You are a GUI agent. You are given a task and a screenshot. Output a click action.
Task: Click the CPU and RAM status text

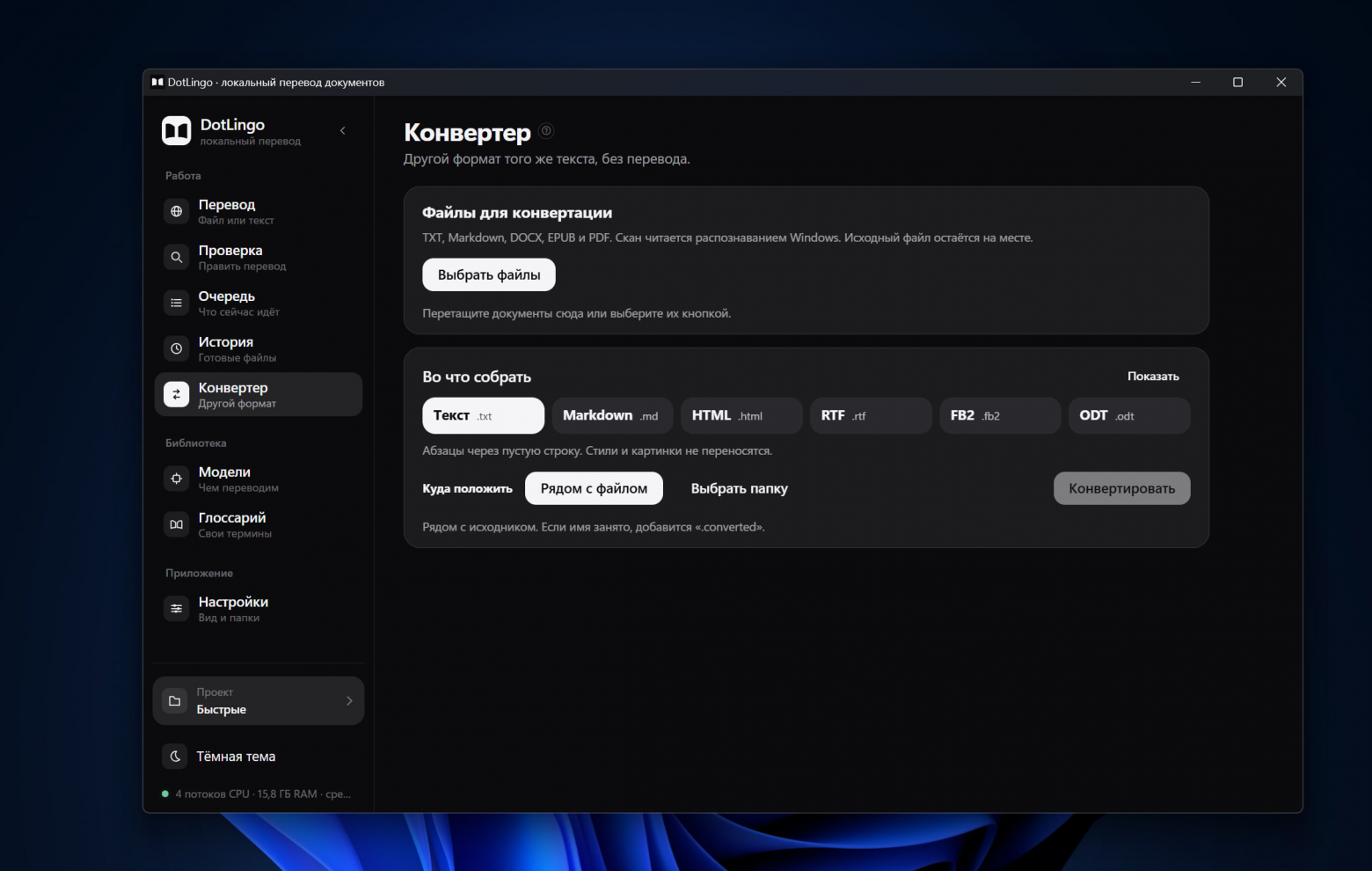tap(263, 794)
